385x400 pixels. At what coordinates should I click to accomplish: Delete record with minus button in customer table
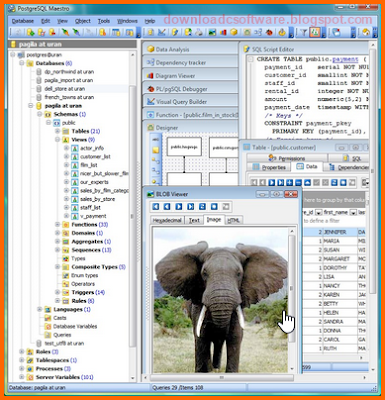click(298, 182)
